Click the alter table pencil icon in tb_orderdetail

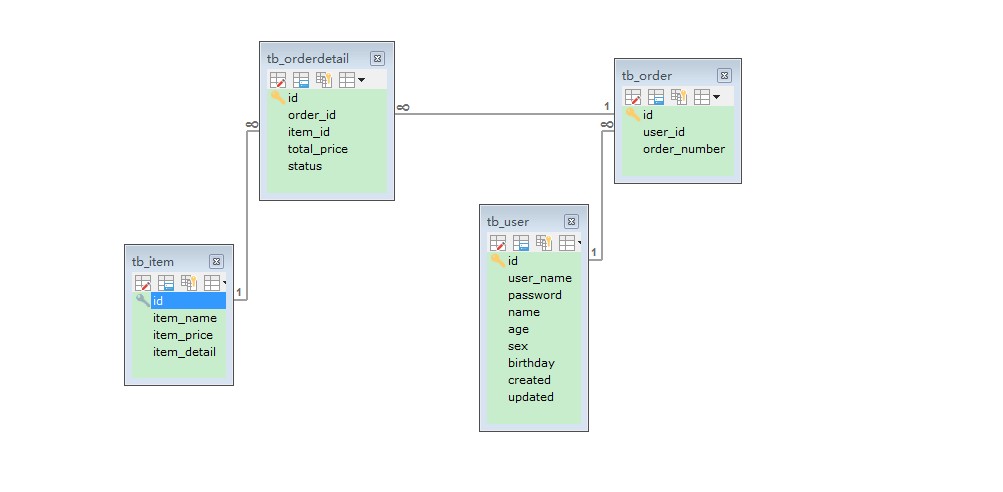278,80
